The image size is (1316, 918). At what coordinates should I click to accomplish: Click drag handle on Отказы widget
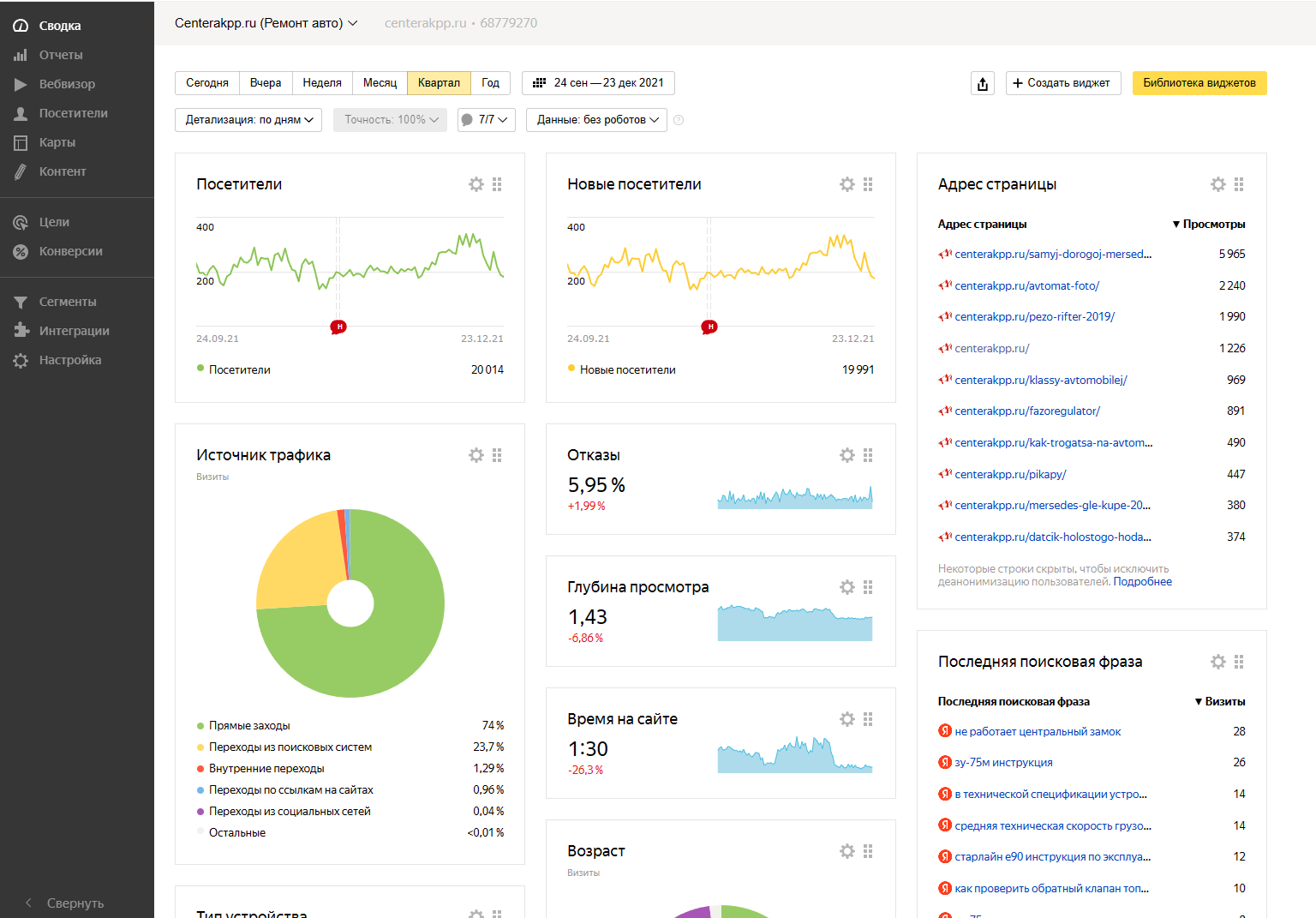click(x=868, y=455)
